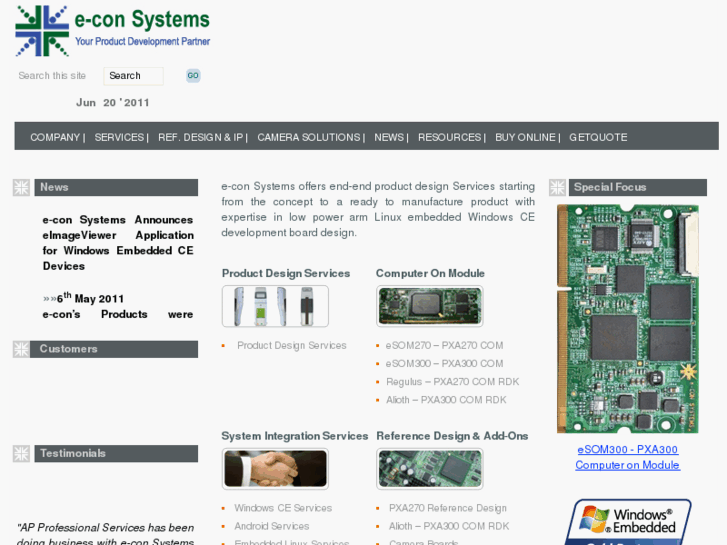Click the GO search button
This screenshot has height=545, width=727.
[x=193, y=76]
